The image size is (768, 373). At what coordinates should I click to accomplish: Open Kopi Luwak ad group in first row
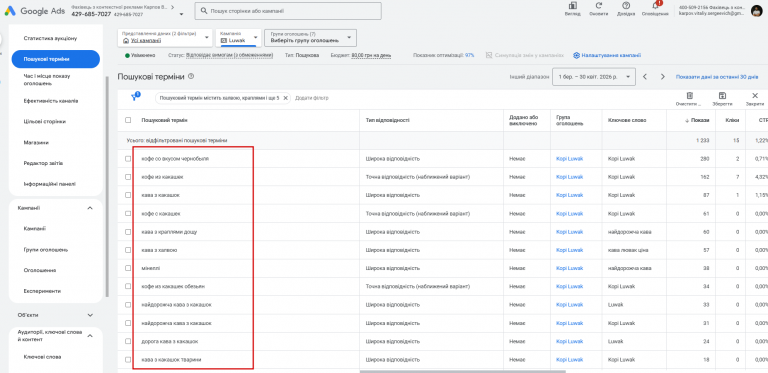pos(570,159)
